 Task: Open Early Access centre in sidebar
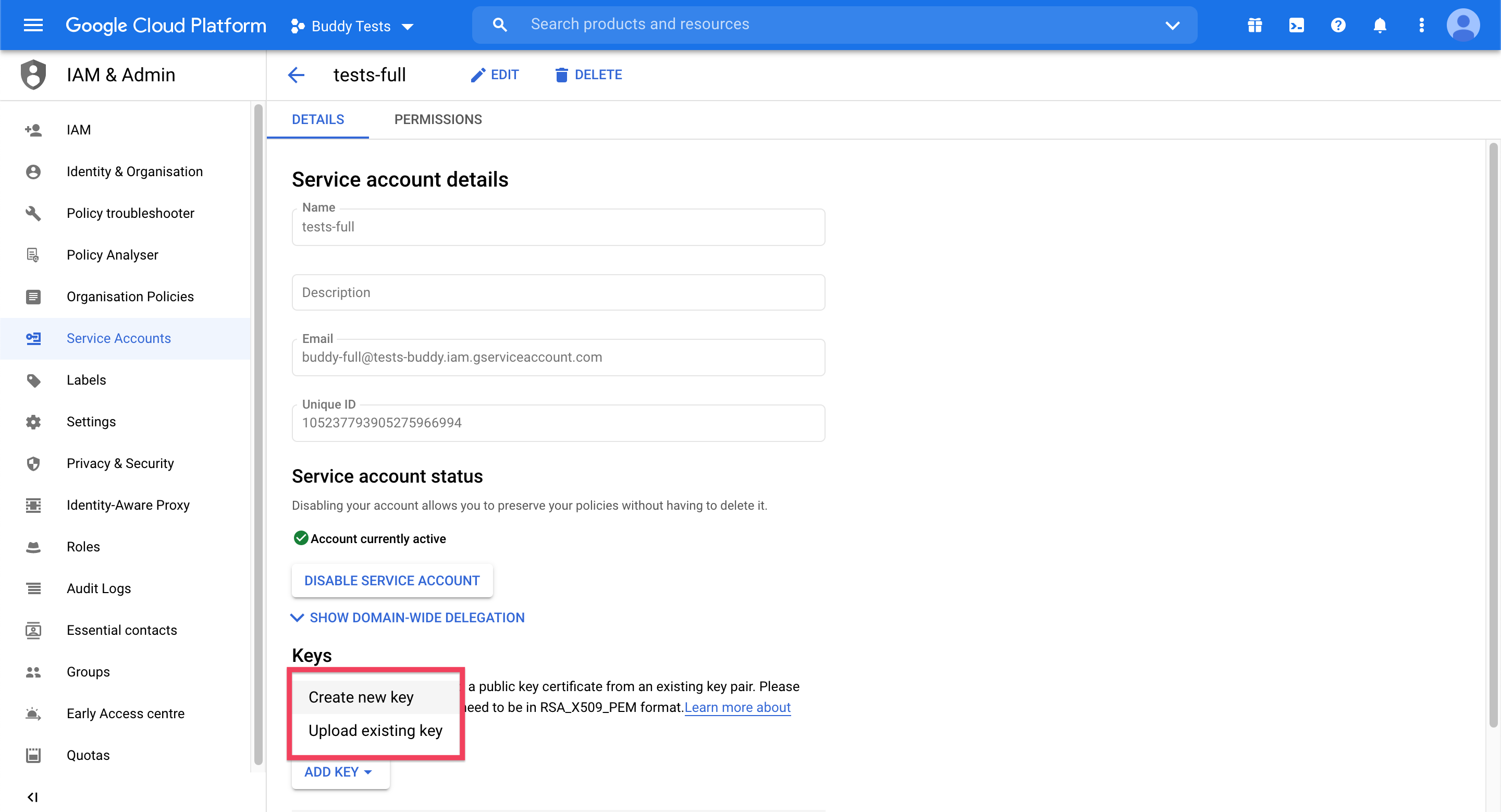125,713
